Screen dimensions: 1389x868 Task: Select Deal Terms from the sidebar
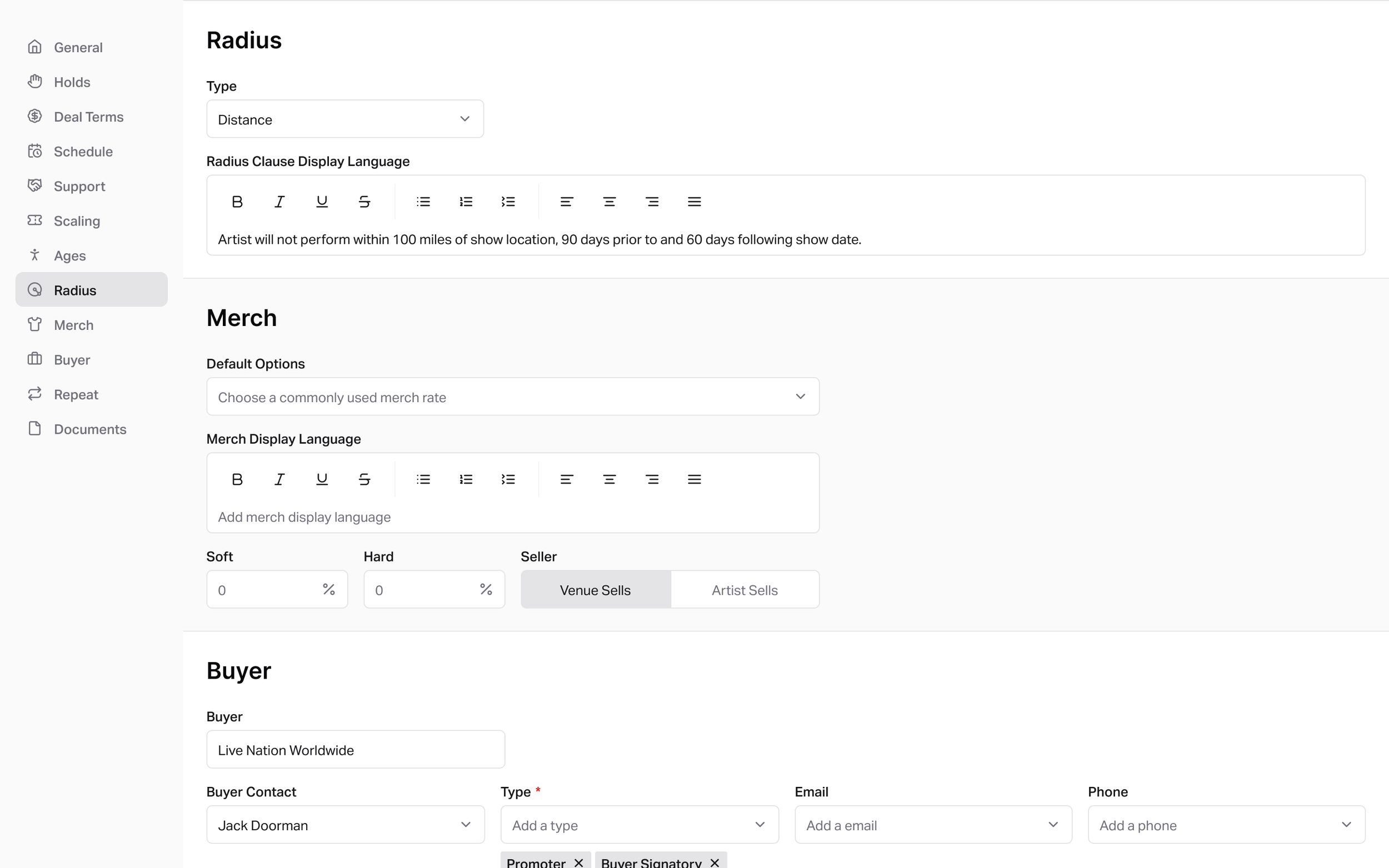coord(88,117)
